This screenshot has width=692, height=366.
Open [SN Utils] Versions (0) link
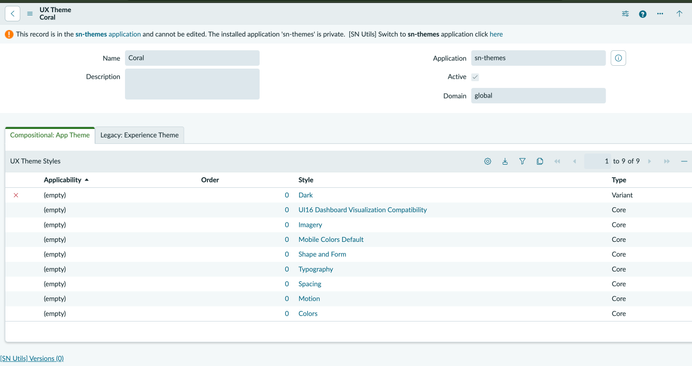(32, 358)
